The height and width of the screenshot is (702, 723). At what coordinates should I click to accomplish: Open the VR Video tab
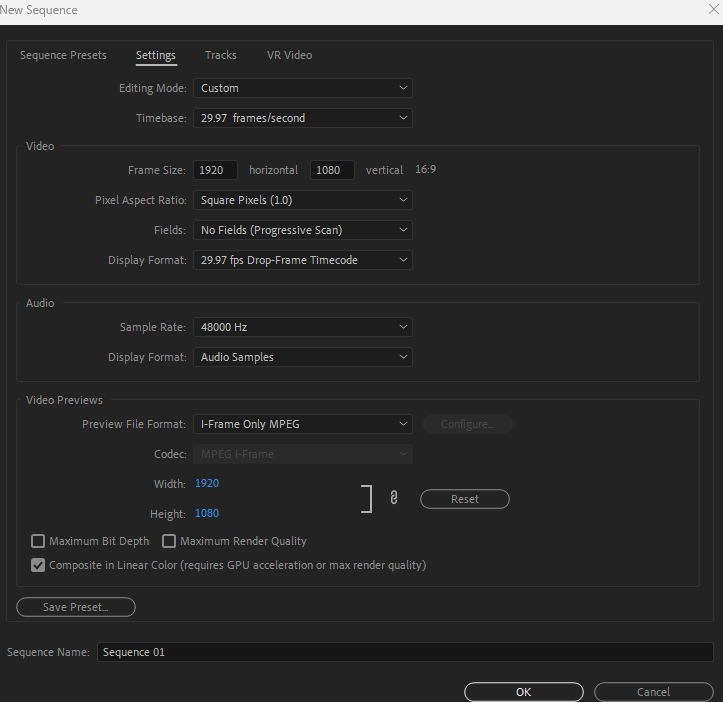click(x=290, y=55)
